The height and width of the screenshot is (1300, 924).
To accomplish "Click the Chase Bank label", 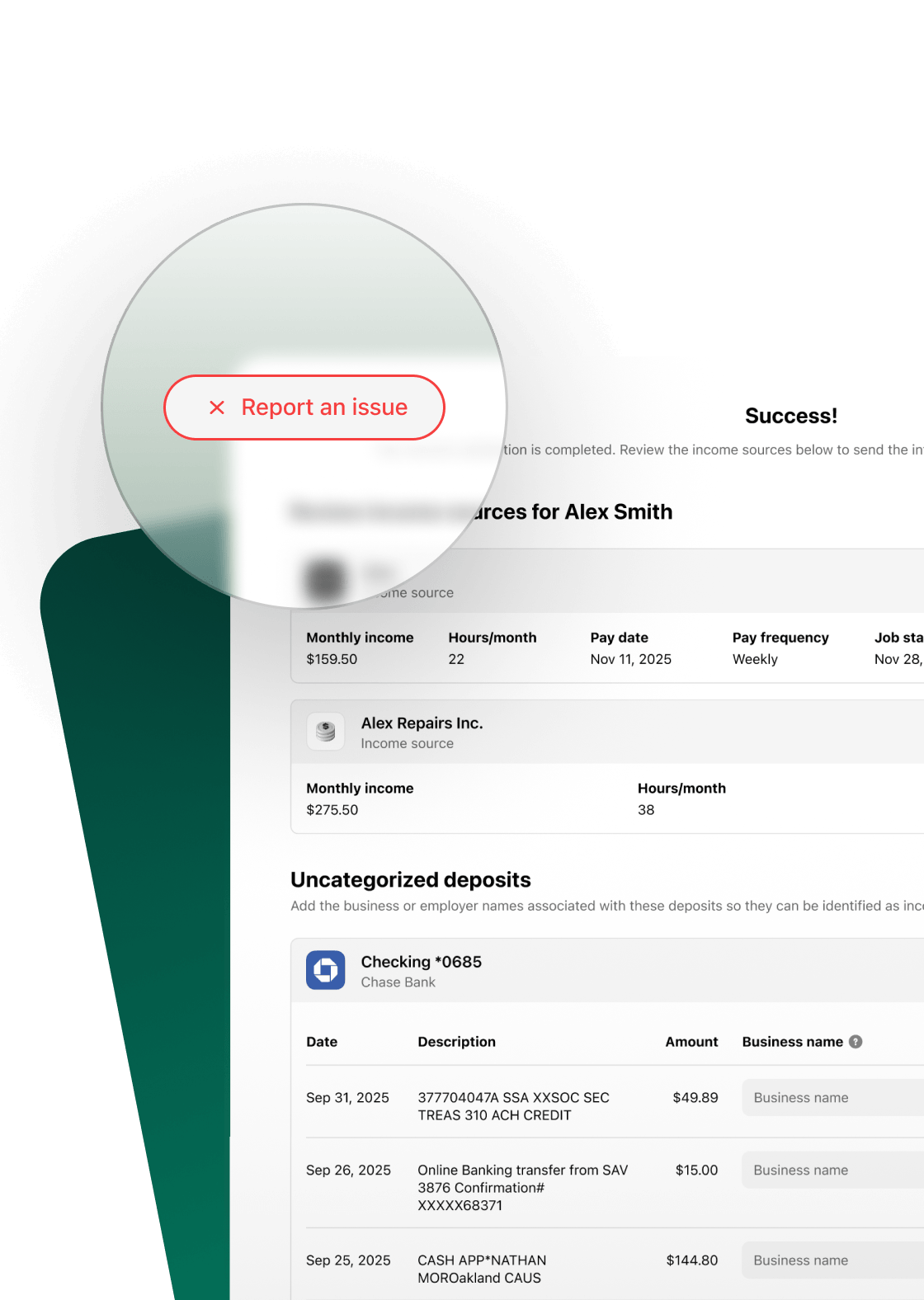I will coord(398,982).
